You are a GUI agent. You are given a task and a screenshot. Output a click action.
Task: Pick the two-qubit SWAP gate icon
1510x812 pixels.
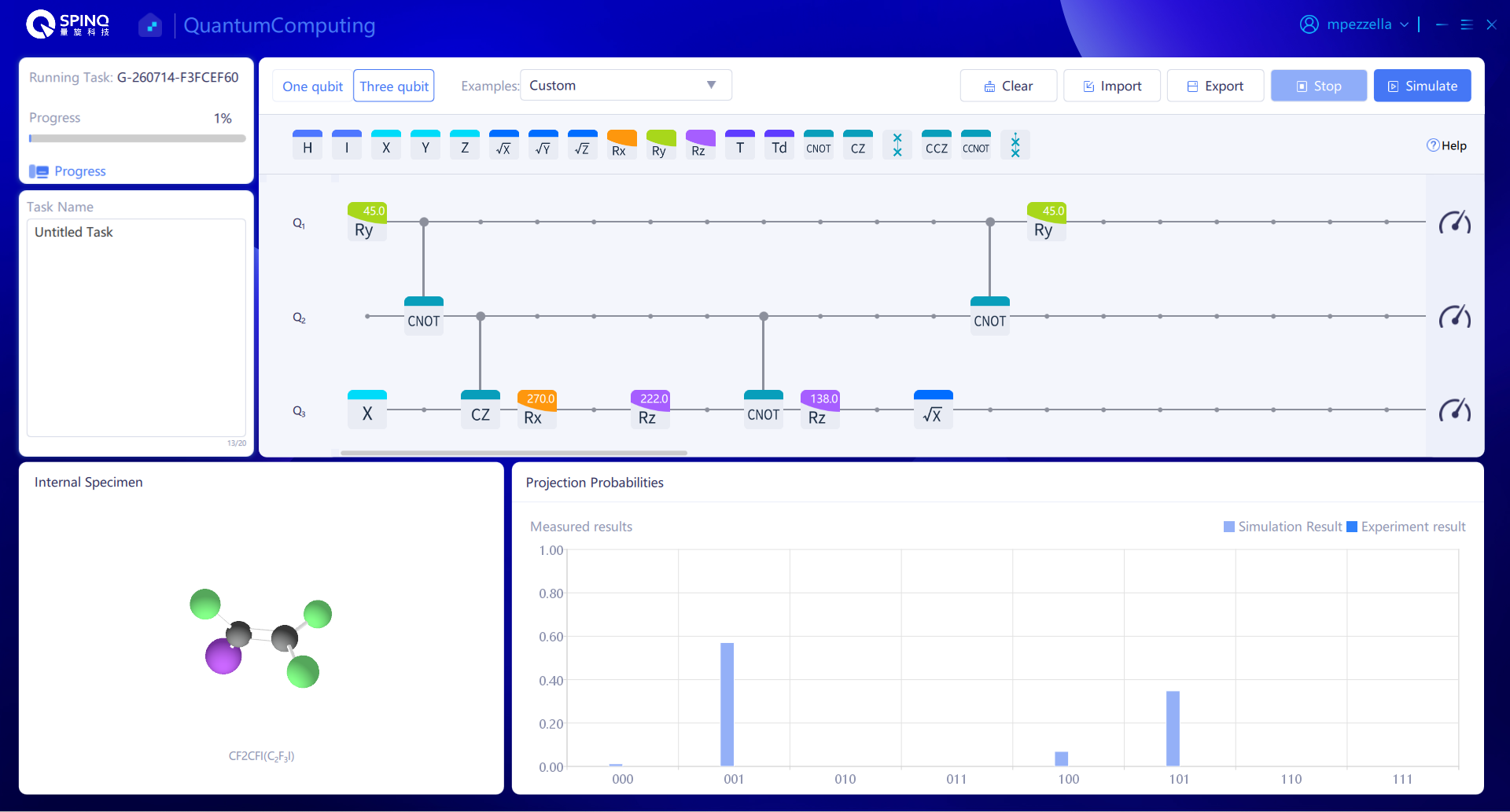(x=897, y=145)
